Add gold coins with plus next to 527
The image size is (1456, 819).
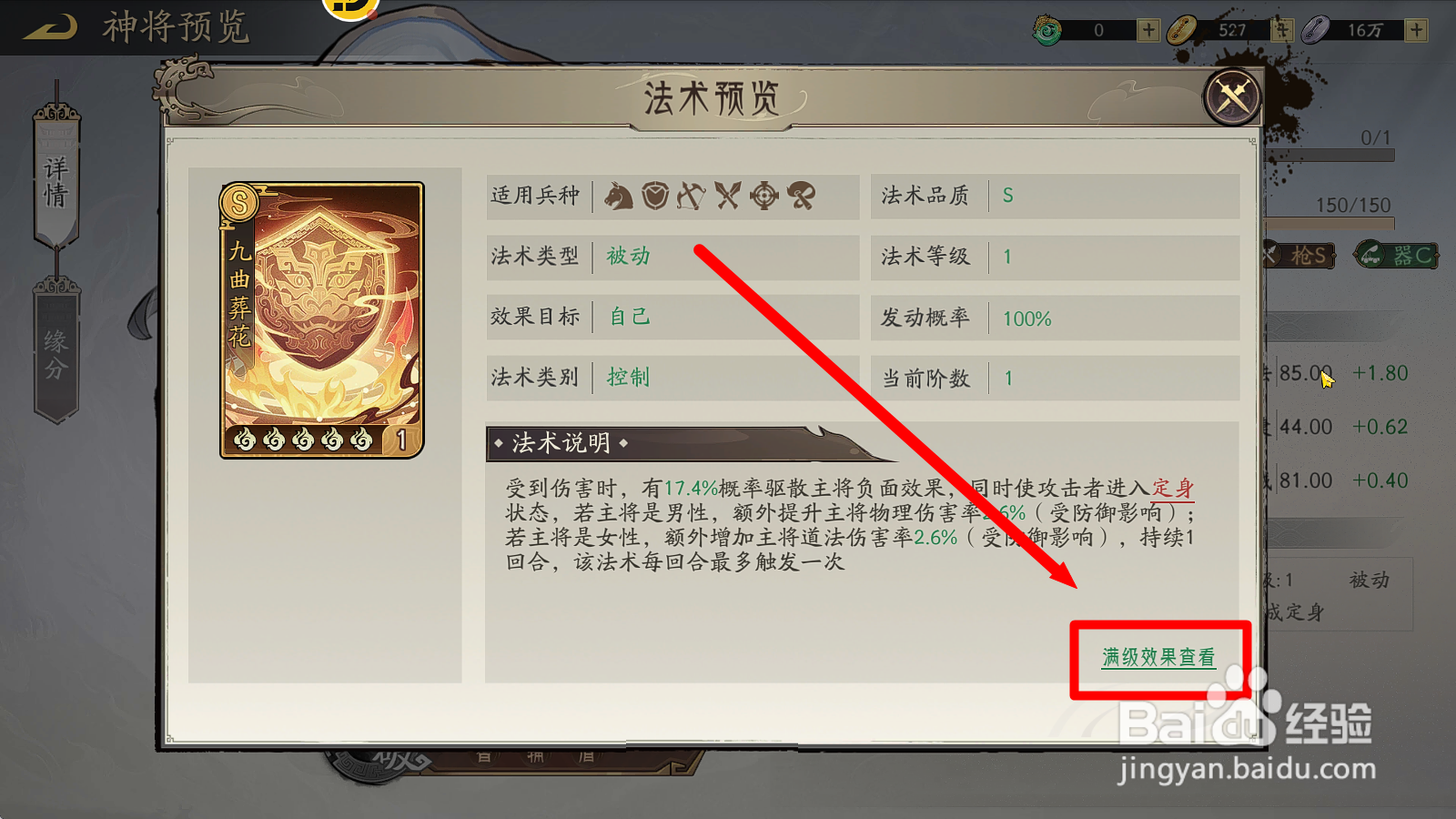click(x=1282, y=30)
